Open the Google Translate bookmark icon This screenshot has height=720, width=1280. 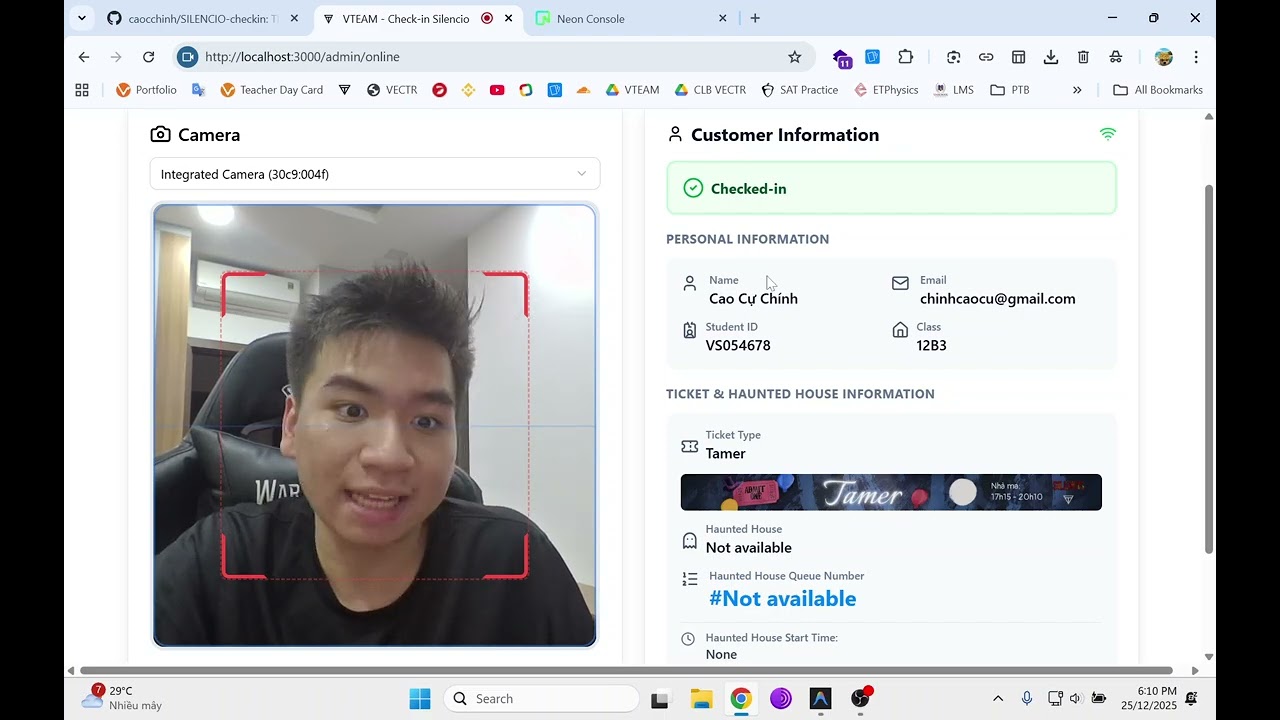point(198,90)
